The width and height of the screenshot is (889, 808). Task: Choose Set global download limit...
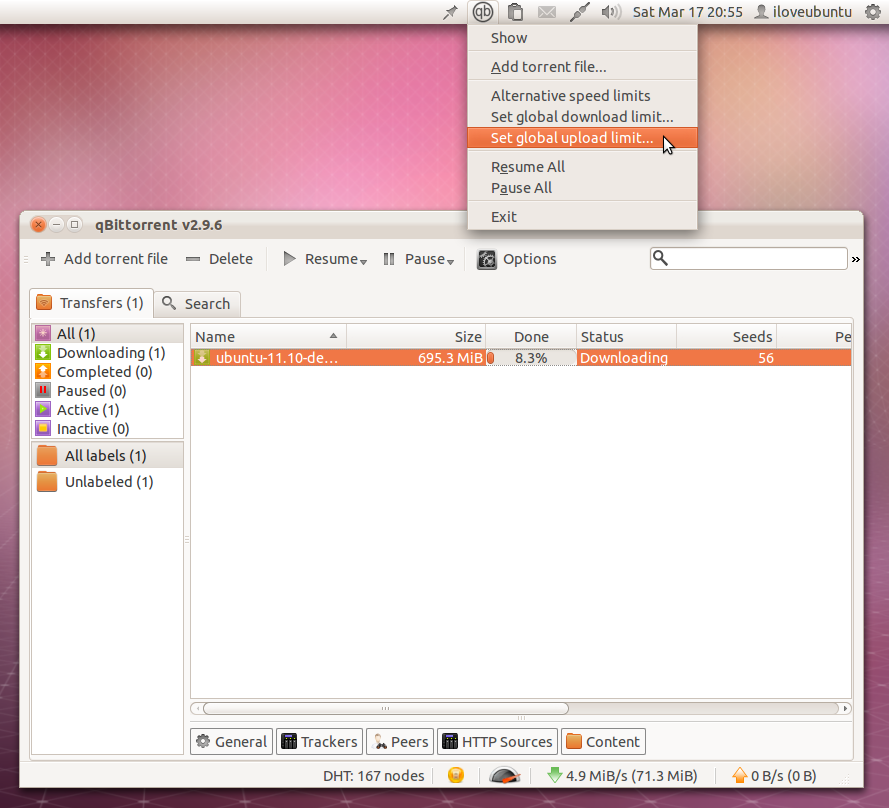[x=582, y=117]
